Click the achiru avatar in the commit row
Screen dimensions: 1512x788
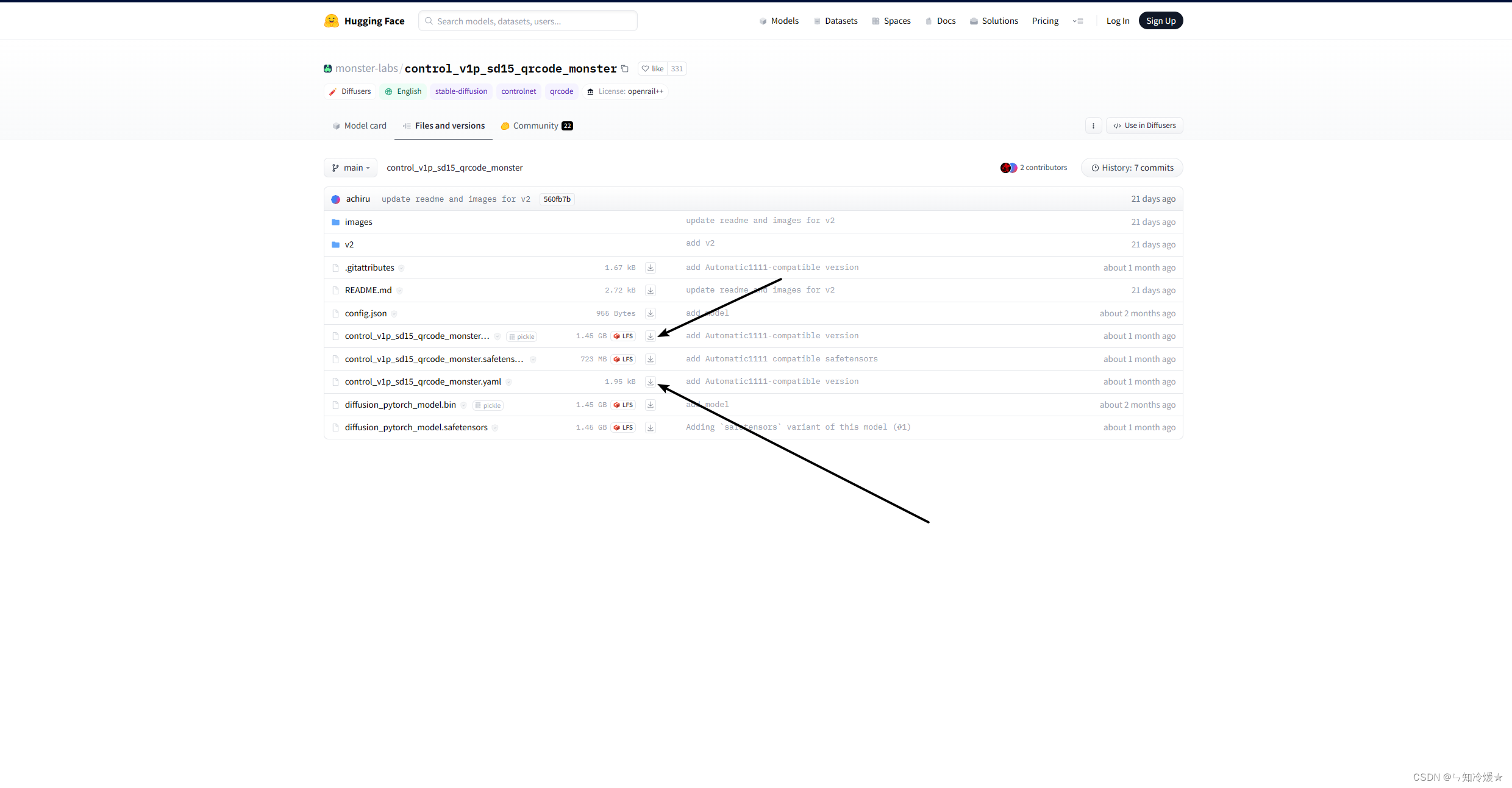point(335,199)
